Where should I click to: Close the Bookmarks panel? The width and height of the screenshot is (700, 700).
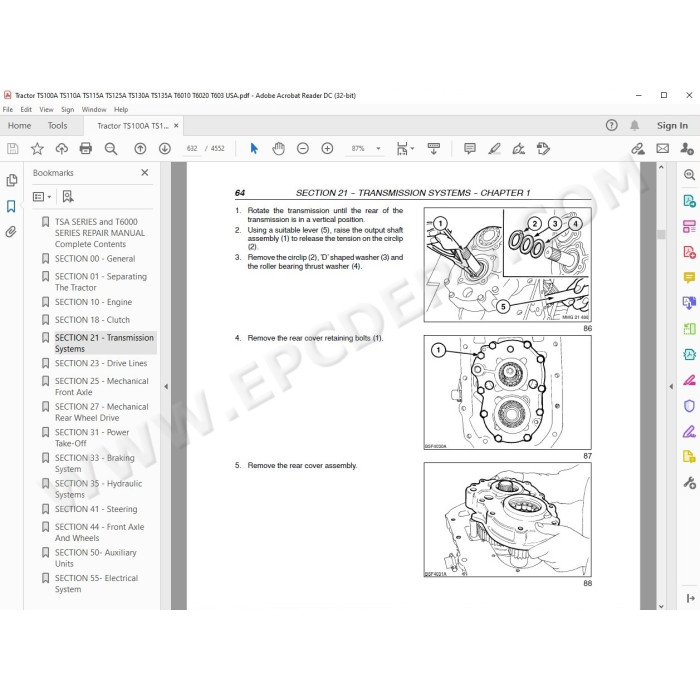[x=145, y=172]
